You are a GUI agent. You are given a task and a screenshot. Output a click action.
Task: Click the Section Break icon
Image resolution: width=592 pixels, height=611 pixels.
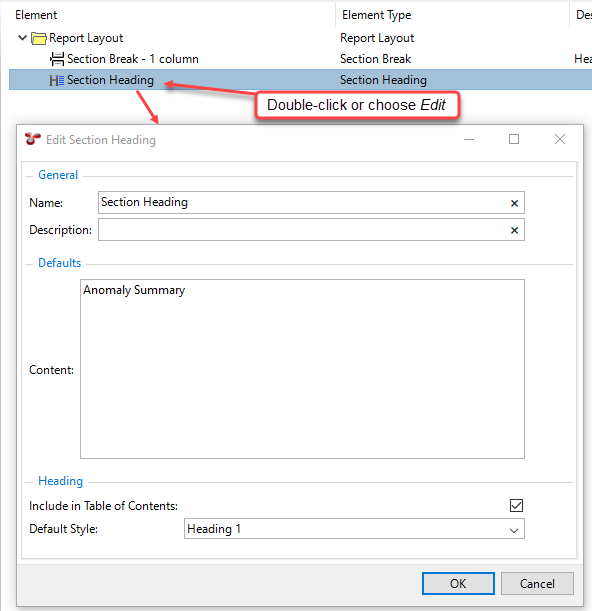[57, 59]
